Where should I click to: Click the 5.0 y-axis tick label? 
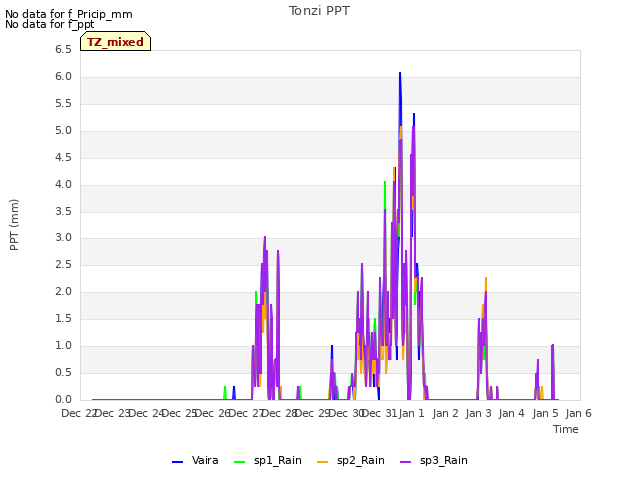63,131
